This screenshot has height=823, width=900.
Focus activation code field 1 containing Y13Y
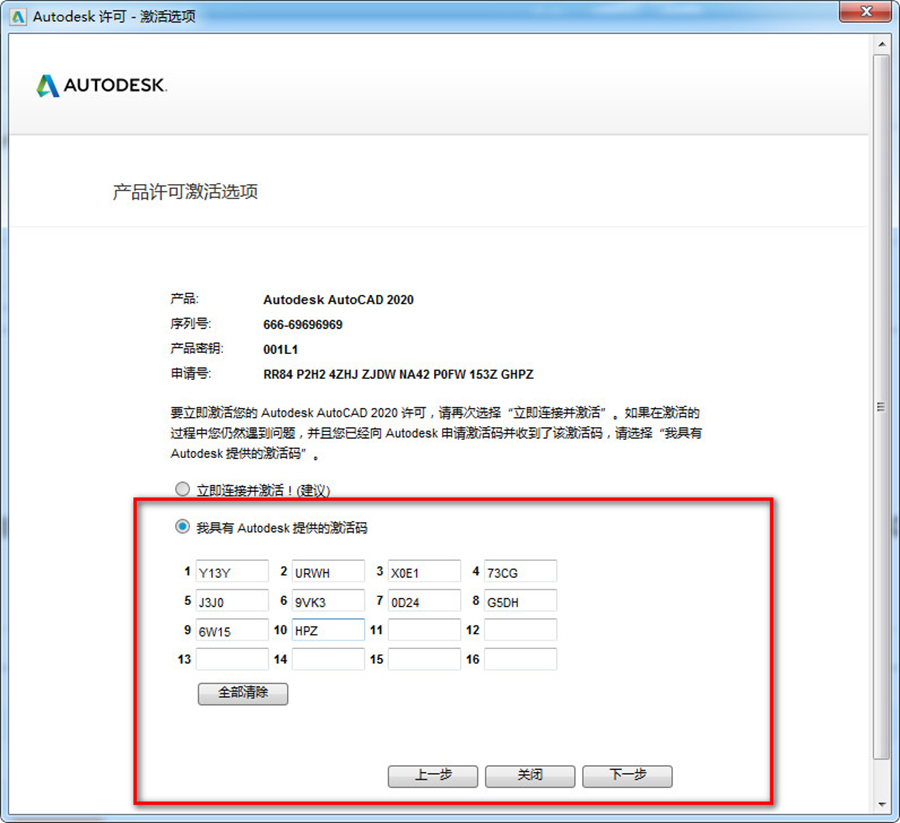[232, 572]
